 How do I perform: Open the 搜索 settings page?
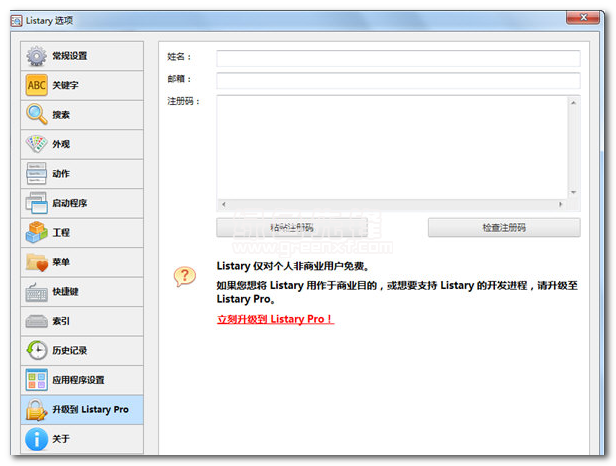coord(82,115)
